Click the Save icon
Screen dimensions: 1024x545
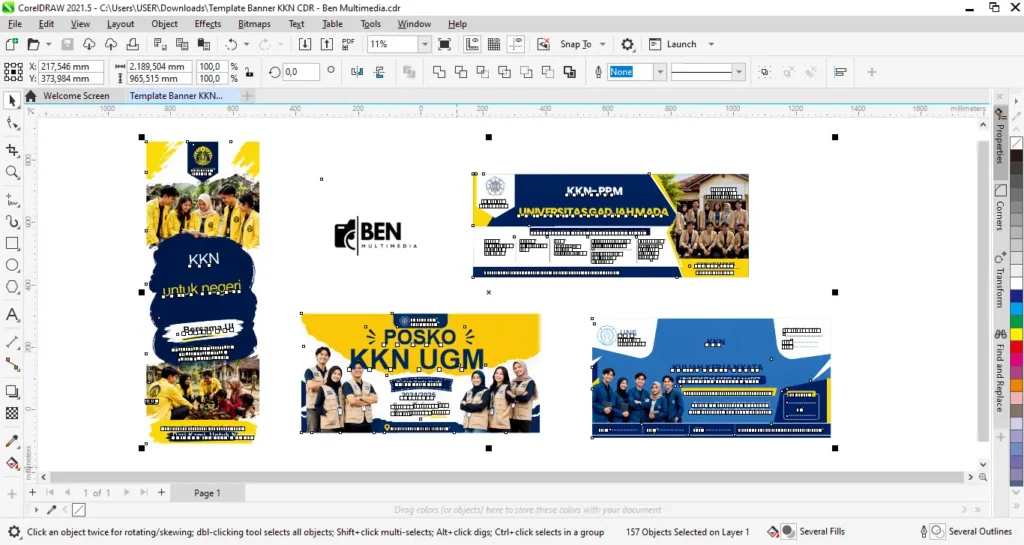(x=67, y=44)
